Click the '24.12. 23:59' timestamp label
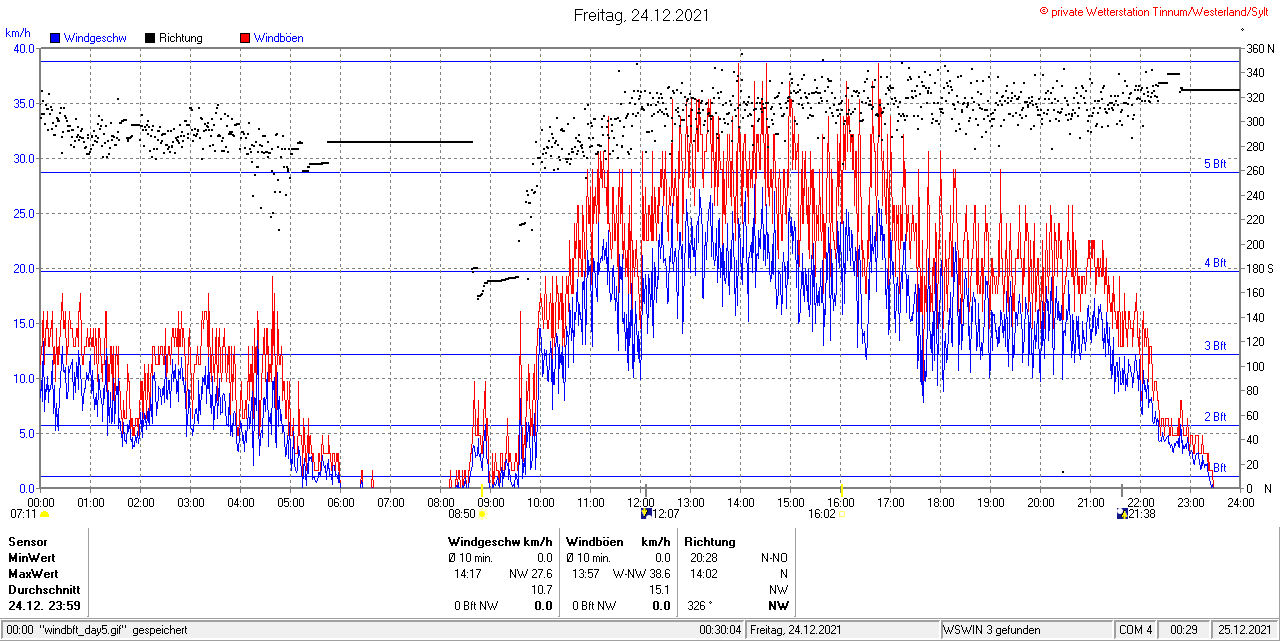Viewport: 1280px width, 641px height. (45, 606)
